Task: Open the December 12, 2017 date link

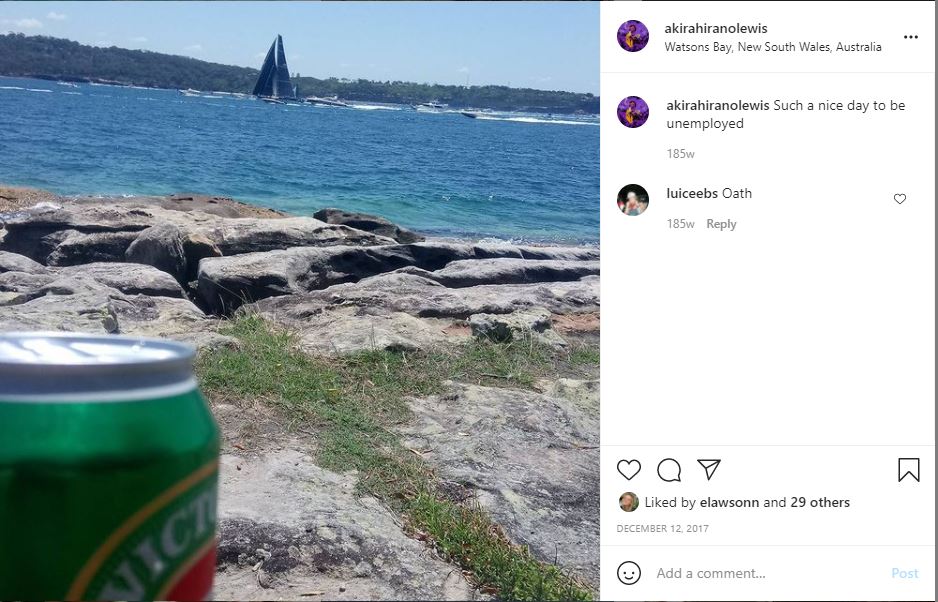Action: 662,528
